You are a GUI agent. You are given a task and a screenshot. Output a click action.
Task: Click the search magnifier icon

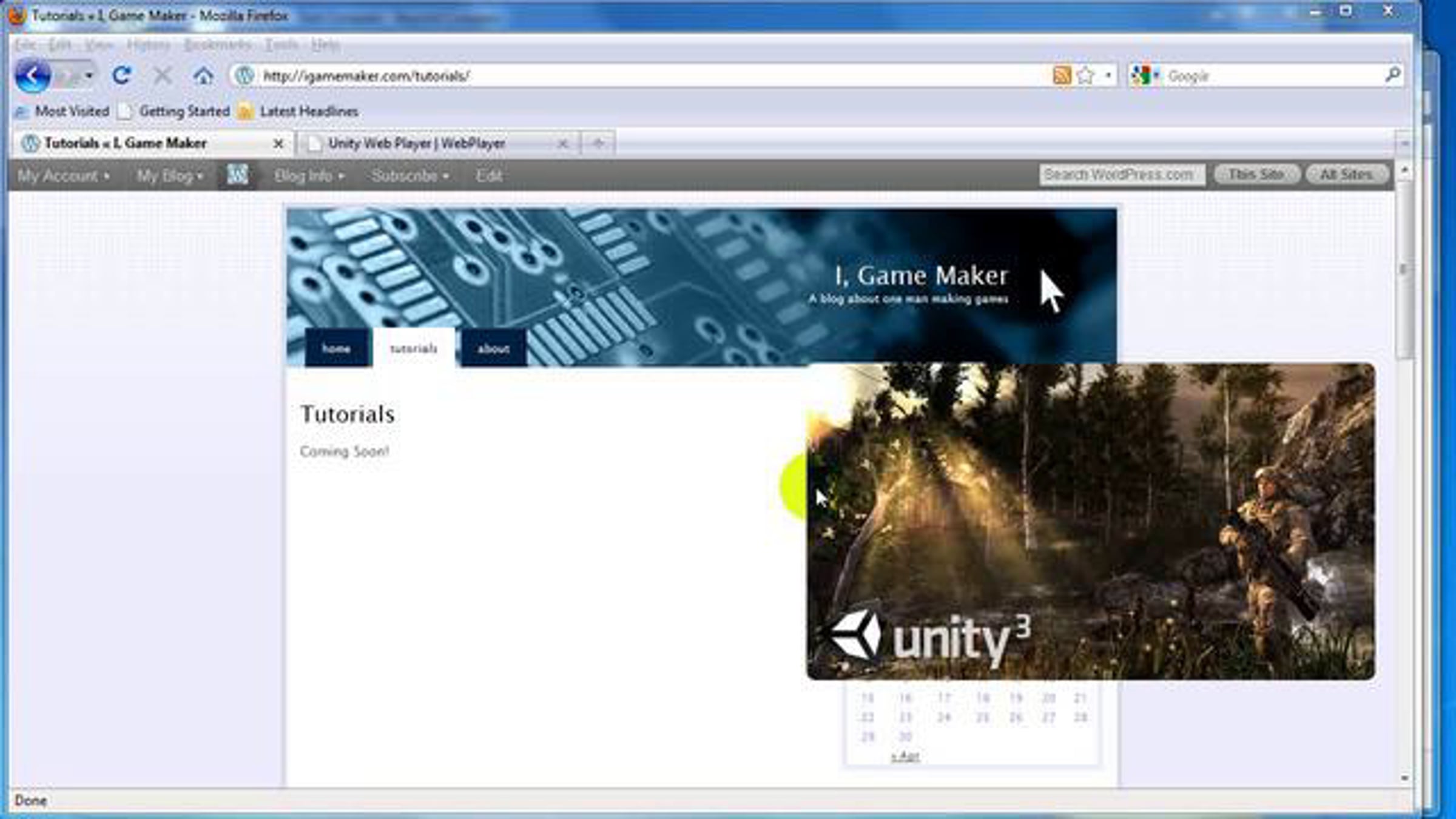pyautogui.click(x=1392, y=75)
